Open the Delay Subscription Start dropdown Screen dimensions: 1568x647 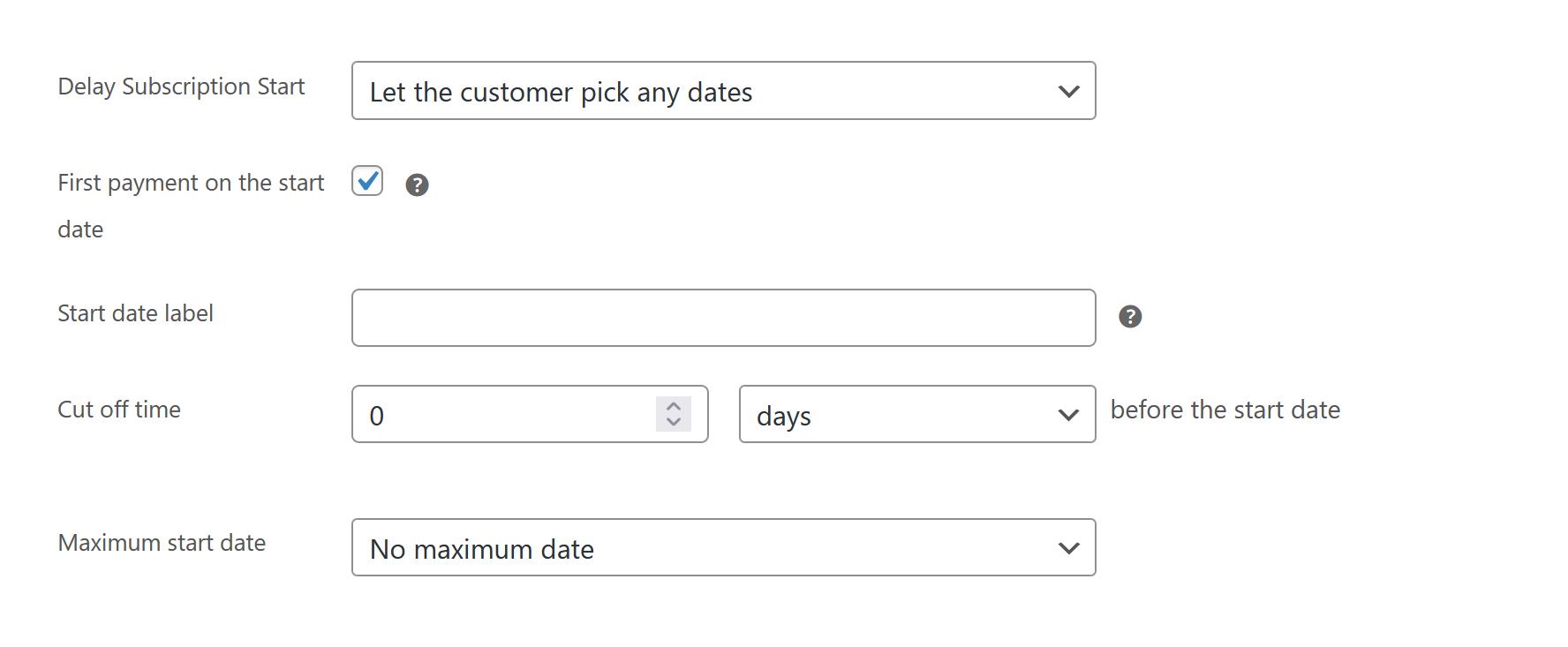[723, 91]
